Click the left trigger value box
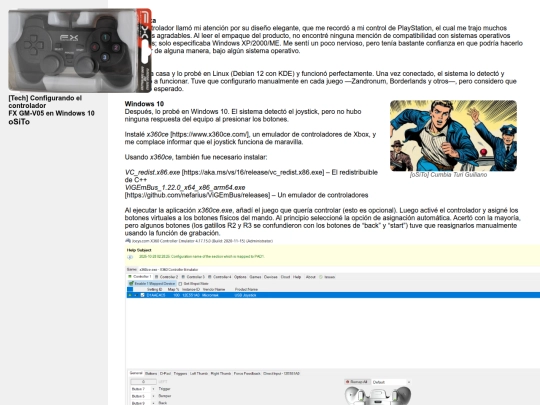540x405 pixels. click(143, 382)
